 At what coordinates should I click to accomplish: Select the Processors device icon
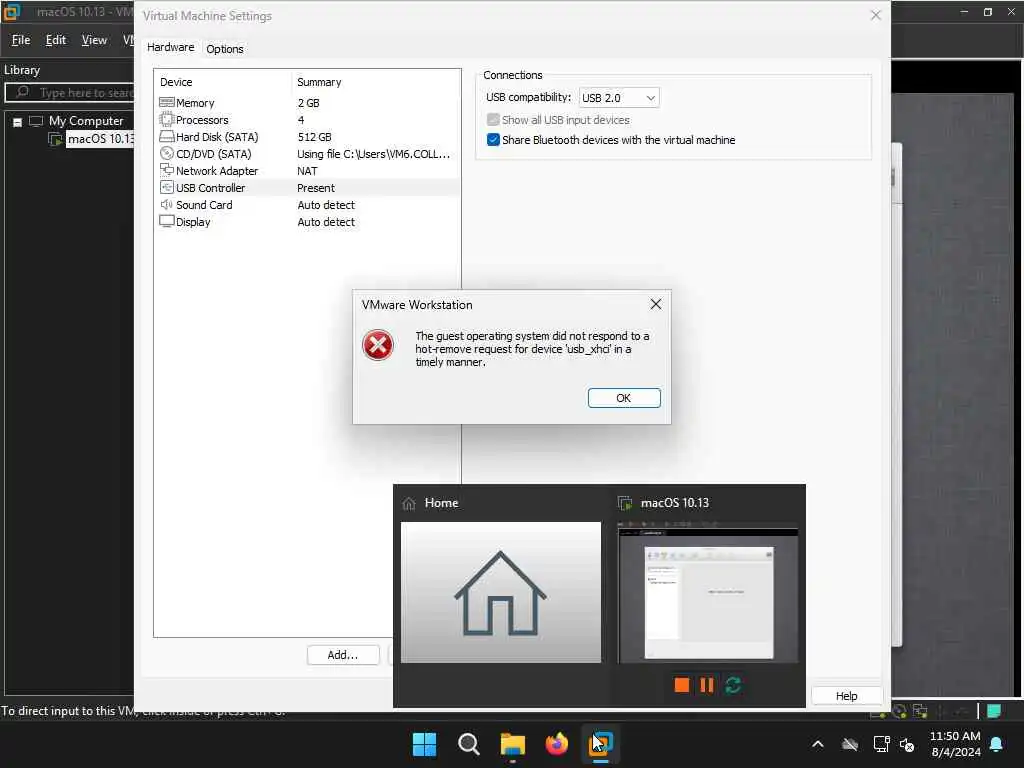(x=167, y=120)
